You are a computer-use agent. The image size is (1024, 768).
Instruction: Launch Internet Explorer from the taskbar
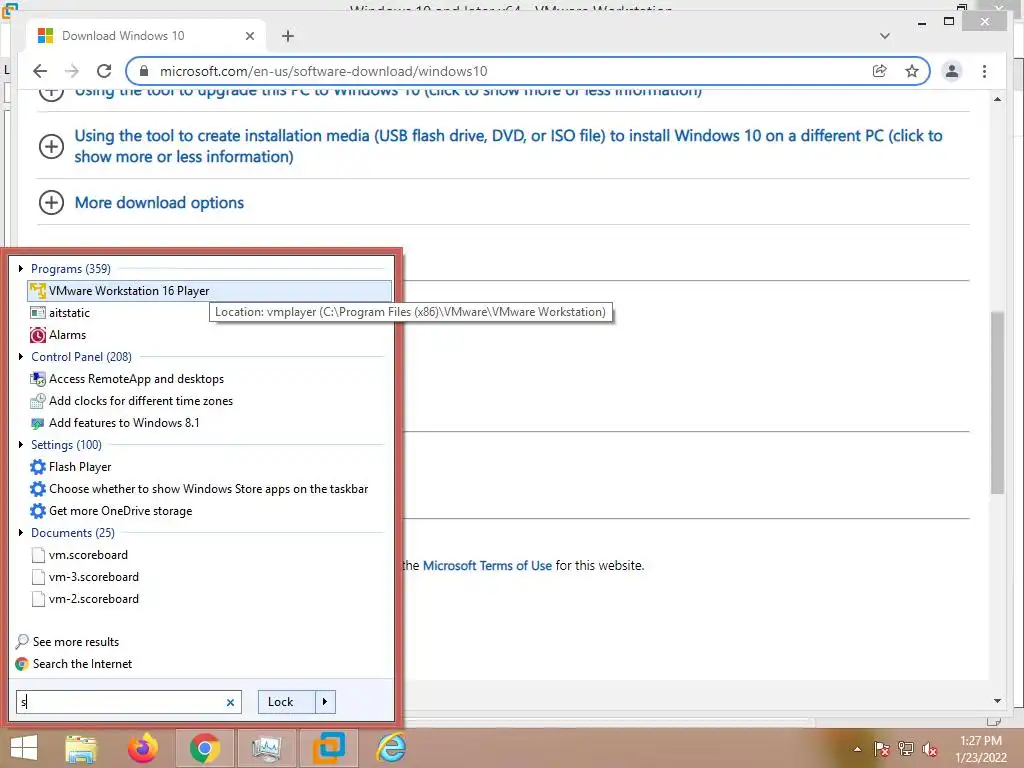click(391, 748)
